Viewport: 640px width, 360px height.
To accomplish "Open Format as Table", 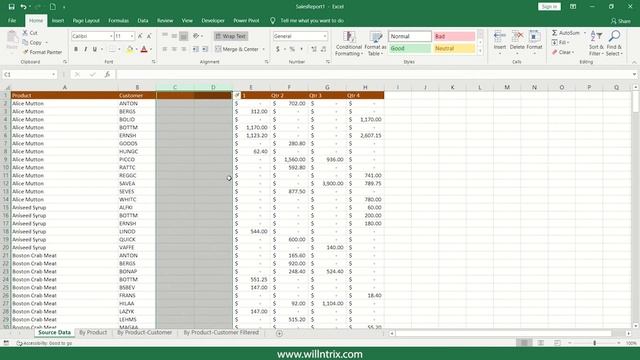I will 375,43.
